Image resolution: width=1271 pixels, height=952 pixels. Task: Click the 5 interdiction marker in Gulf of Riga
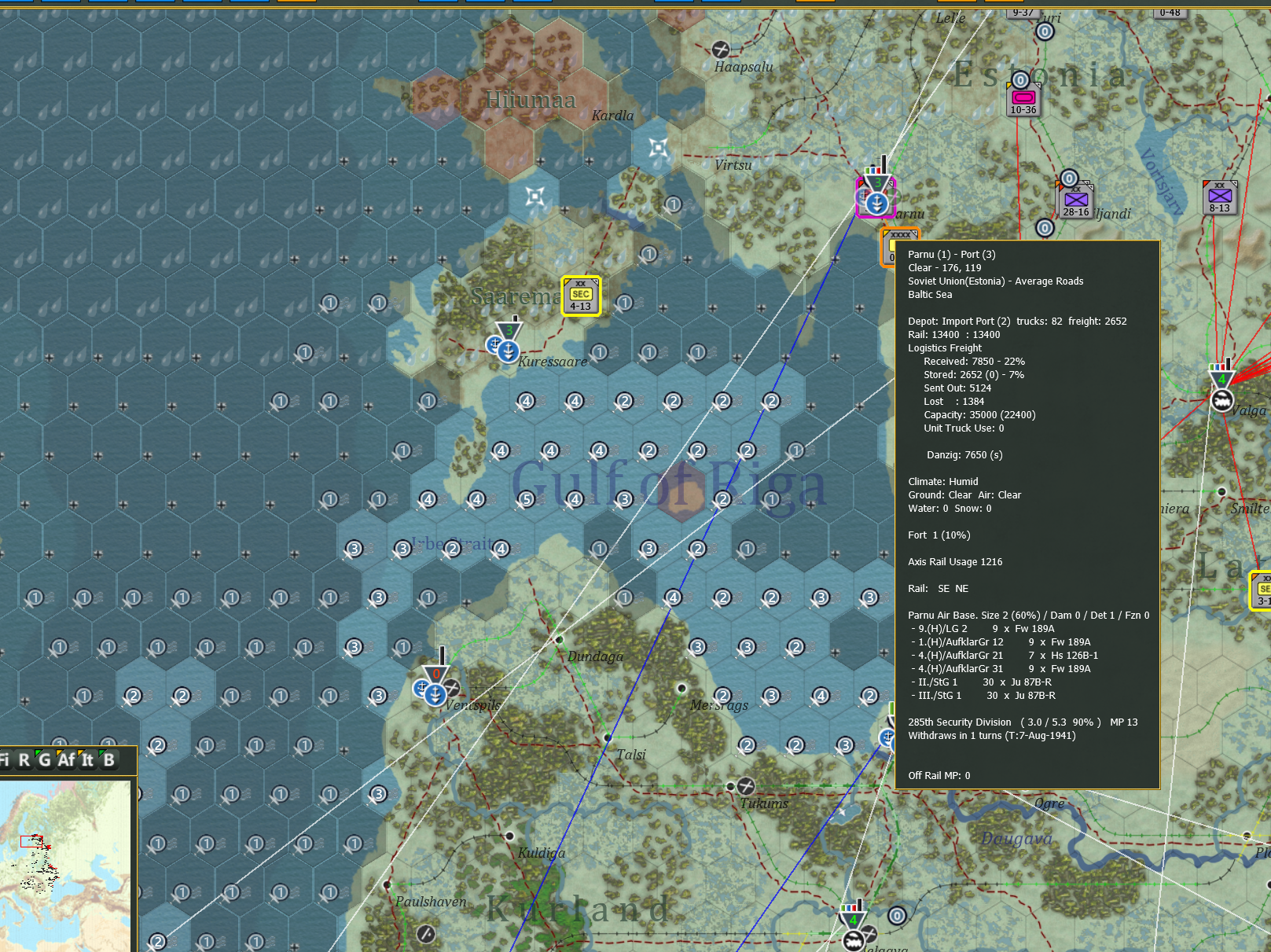pyautogui.click(x=527, y=499)
